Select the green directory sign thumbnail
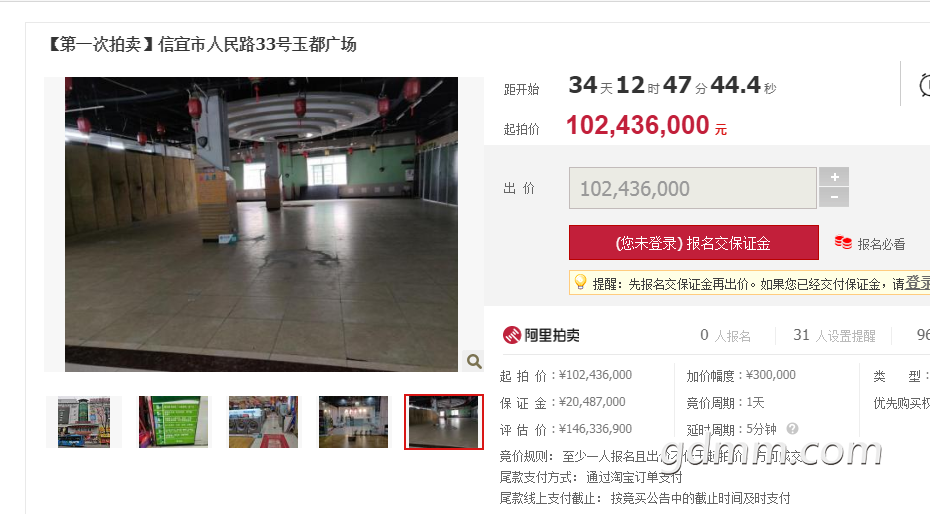The height and width of the screenshot is (514, 930). [x=173, y=422]
